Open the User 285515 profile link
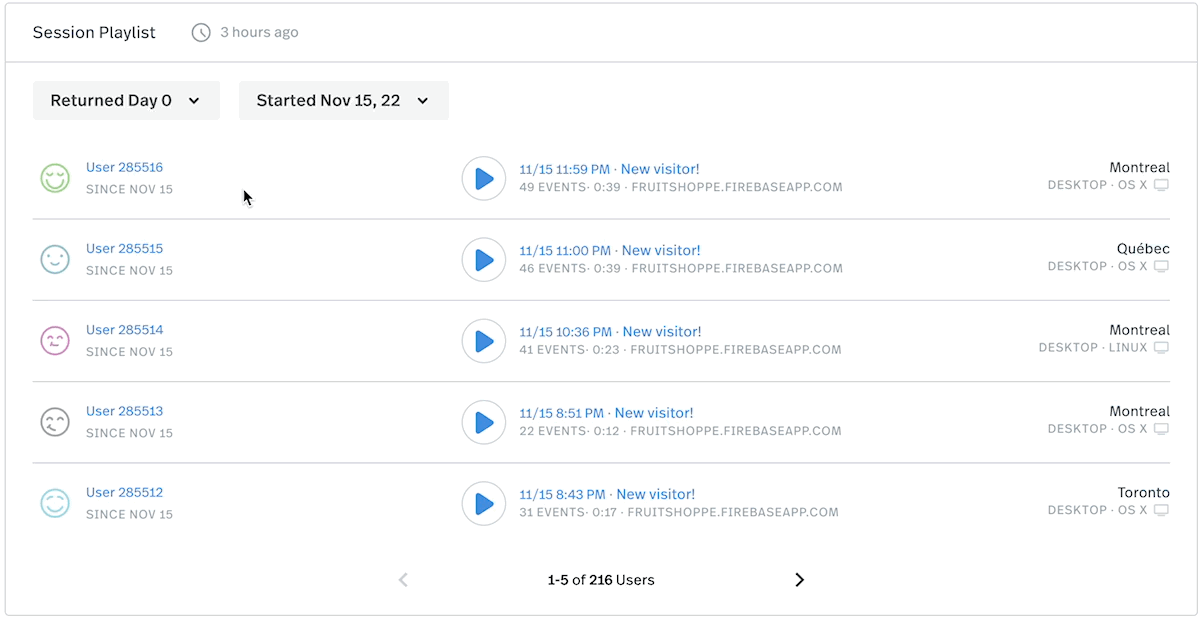The image size is (1200, 618). (x=124, y=248)
